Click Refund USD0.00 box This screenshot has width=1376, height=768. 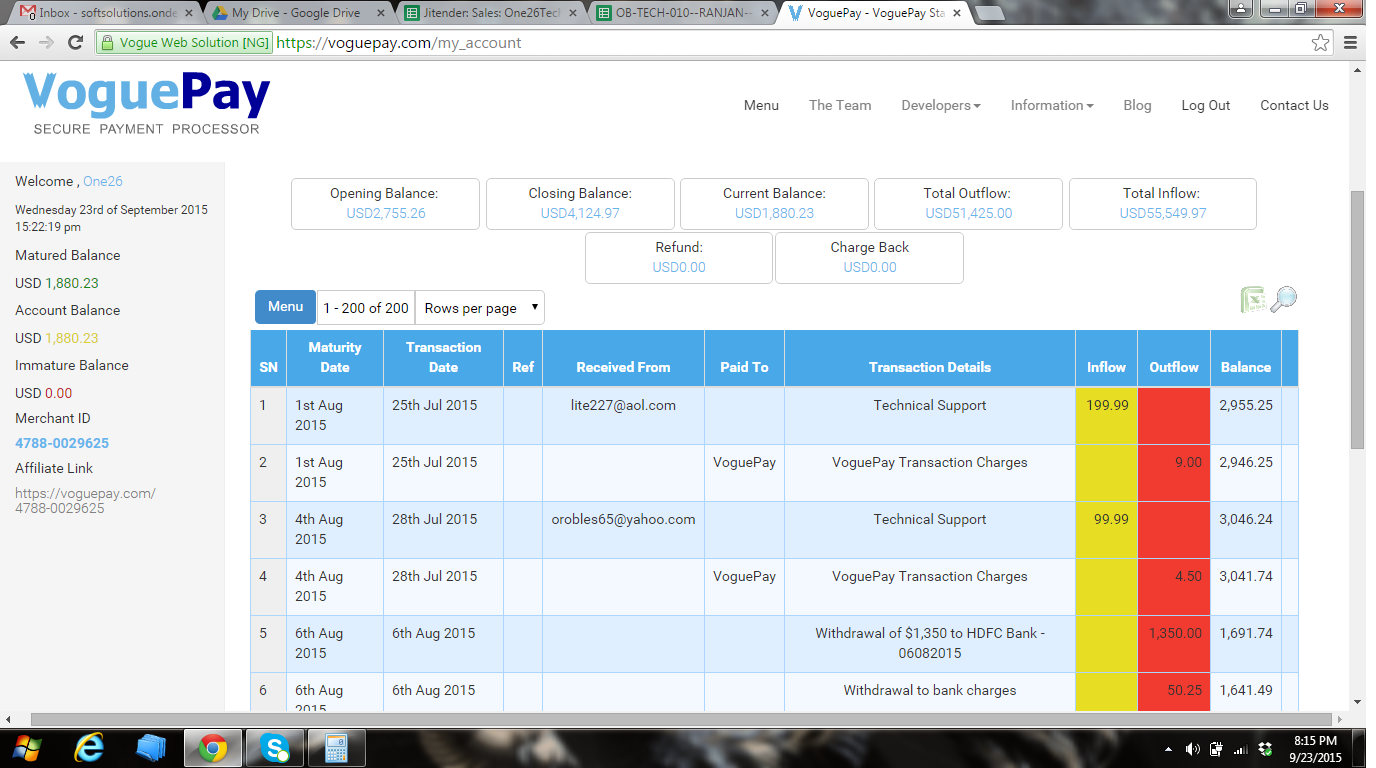679,258
